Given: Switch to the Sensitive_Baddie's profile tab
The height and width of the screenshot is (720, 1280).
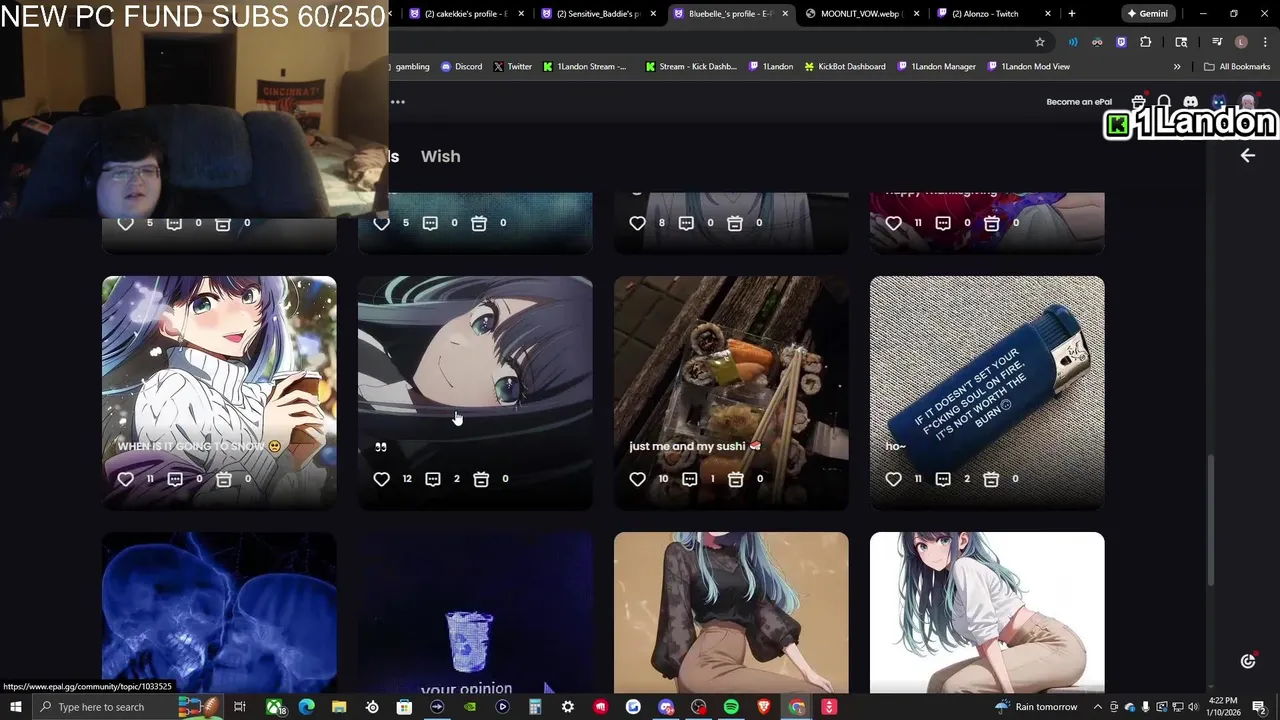Looking at the screenshot, I should [598, 14].
